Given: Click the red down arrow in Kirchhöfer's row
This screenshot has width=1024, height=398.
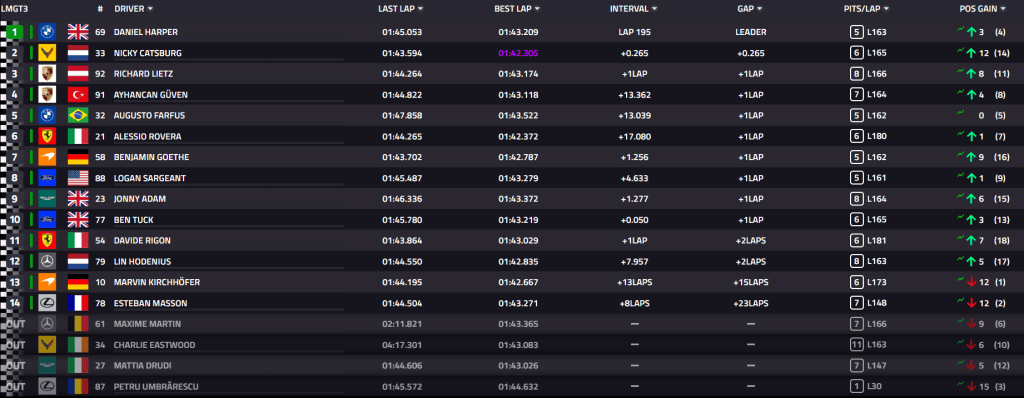Looking at the screenshot, I should point(971,282).
